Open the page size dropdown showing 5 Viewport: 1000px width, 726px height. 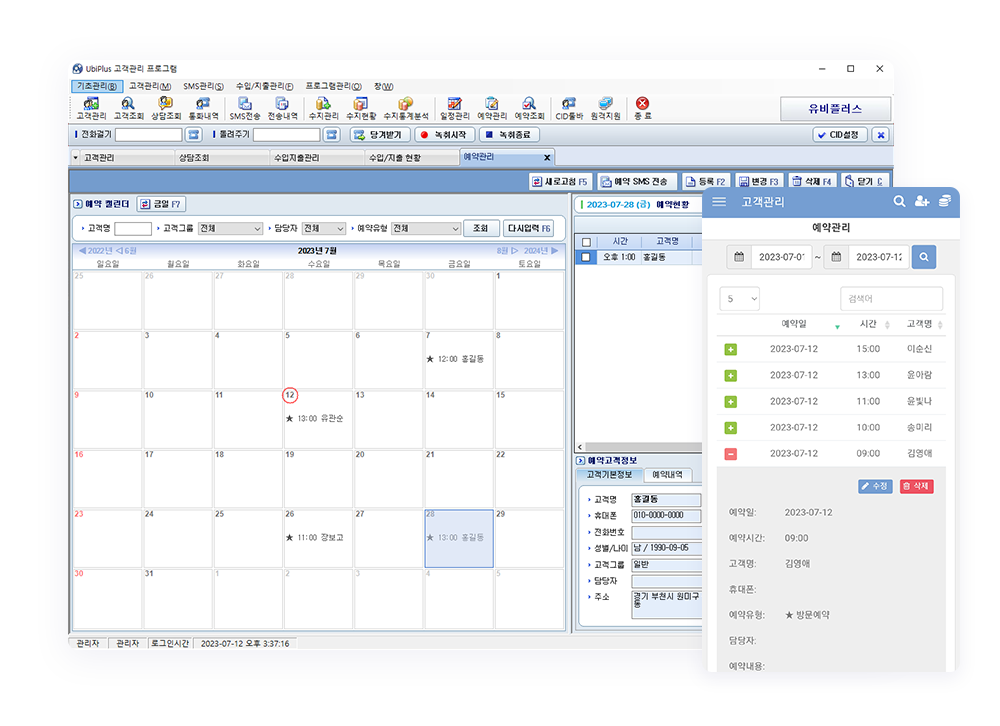click(739, 298)
